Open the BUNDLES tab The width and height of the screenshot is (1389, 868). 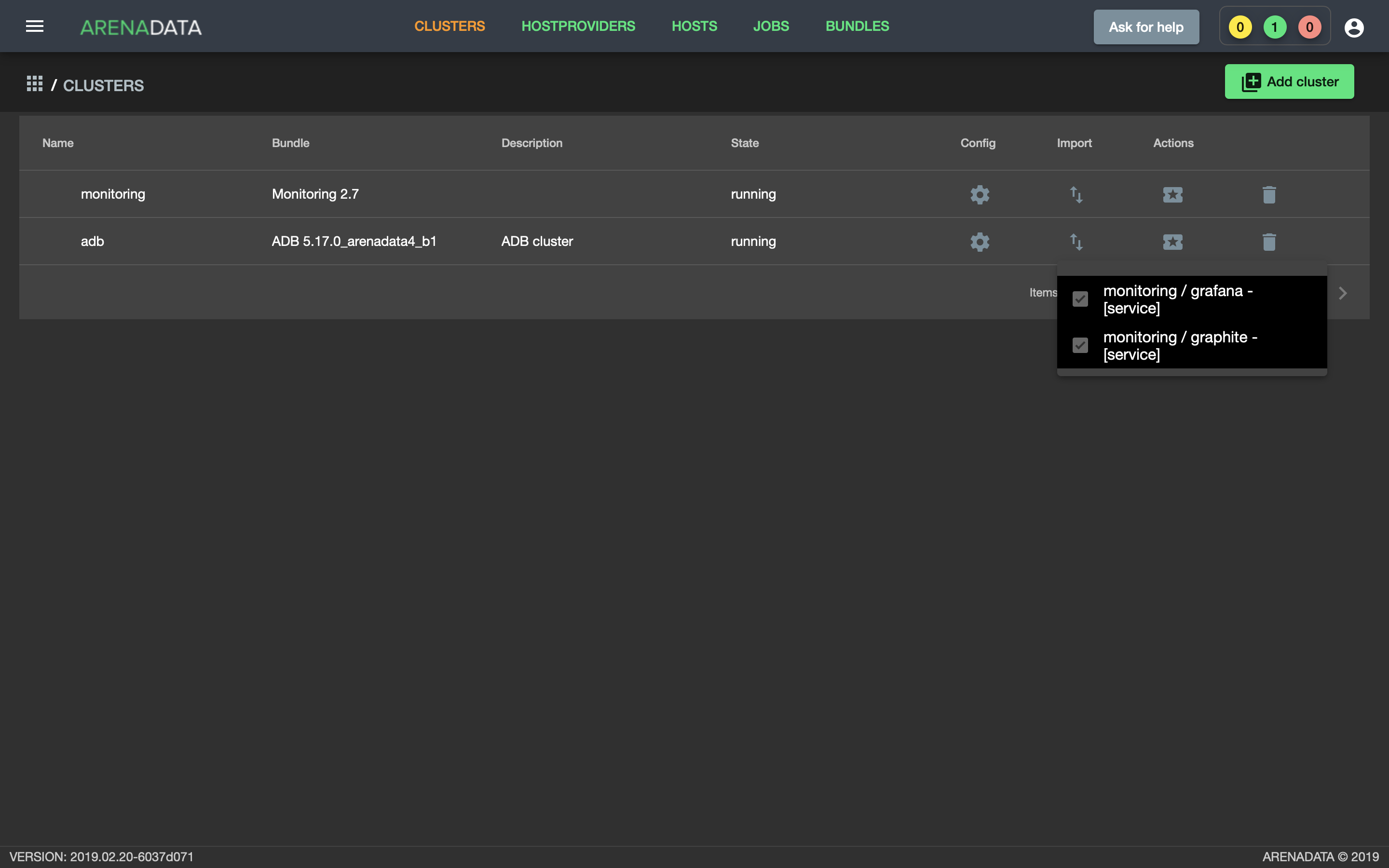857,27
